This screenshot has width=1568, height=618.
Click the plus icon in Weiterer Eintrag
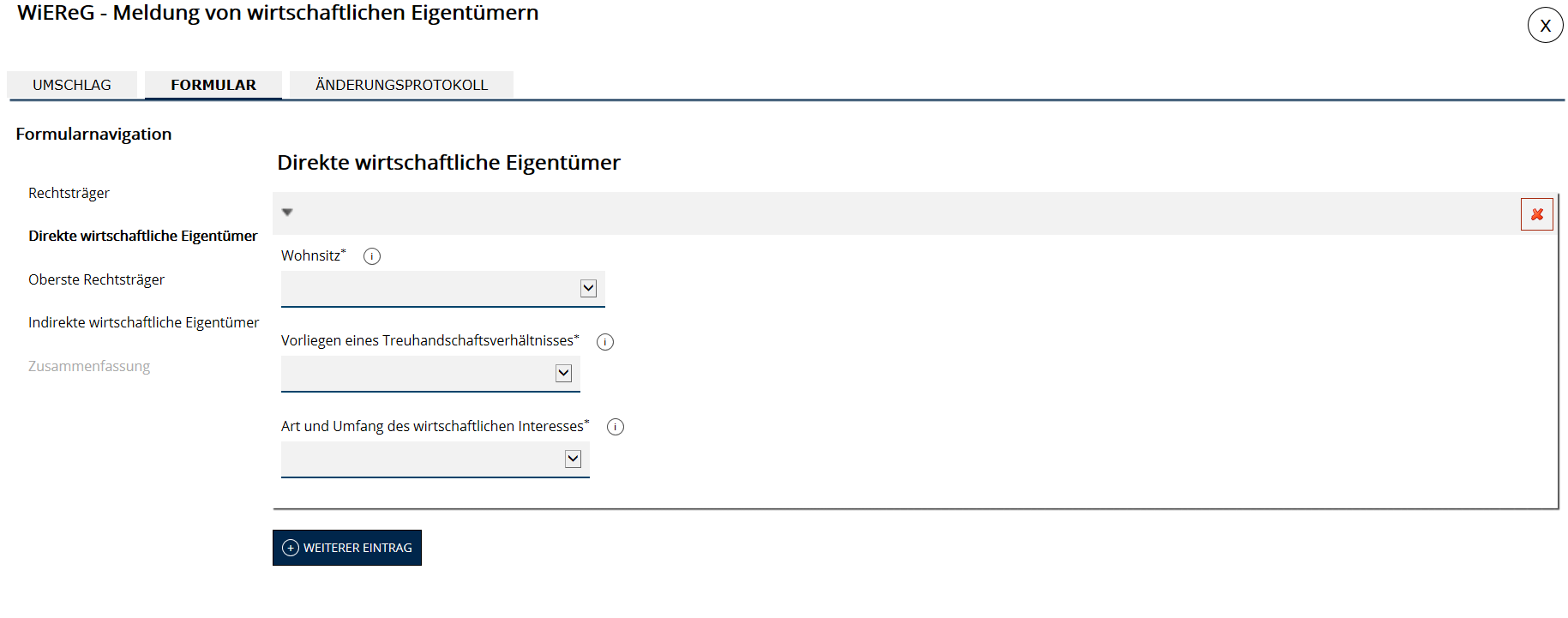coord(291,548)
